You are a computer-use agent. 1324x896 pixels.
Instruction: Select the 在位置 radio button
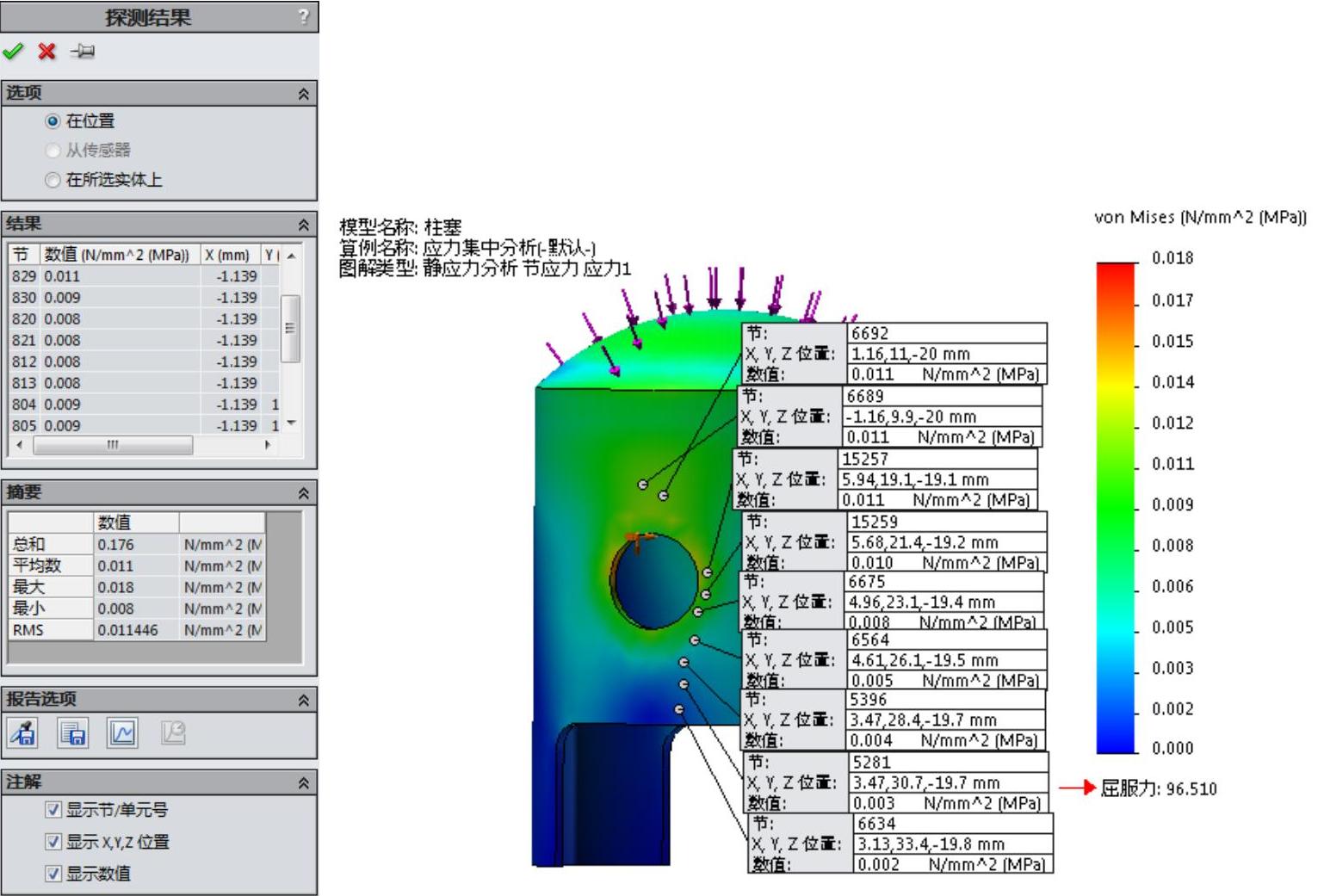(x=53, y=121)
